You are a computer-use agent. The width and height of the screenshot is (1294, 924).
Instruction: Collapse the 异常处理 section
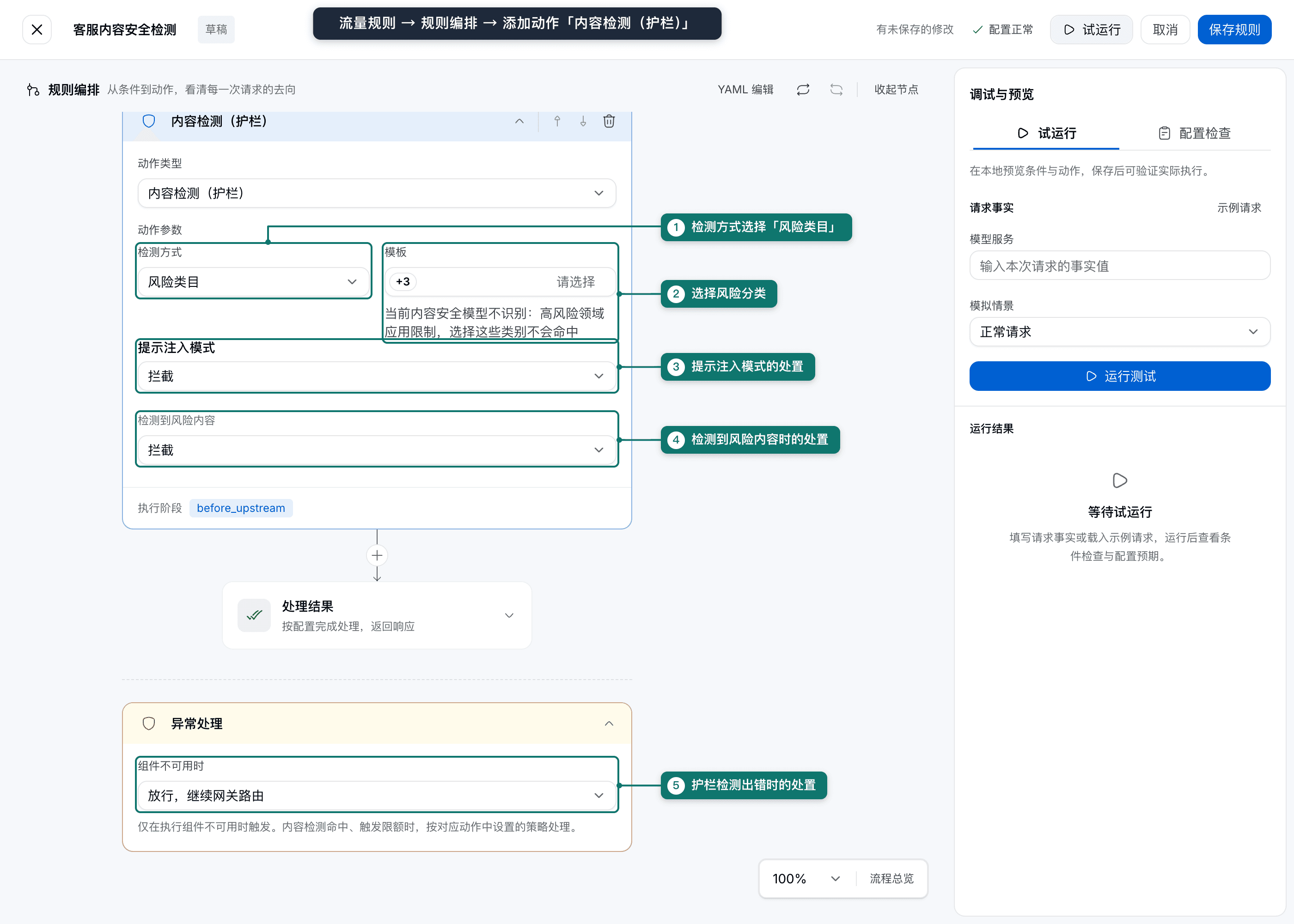[x=609, y=723]
